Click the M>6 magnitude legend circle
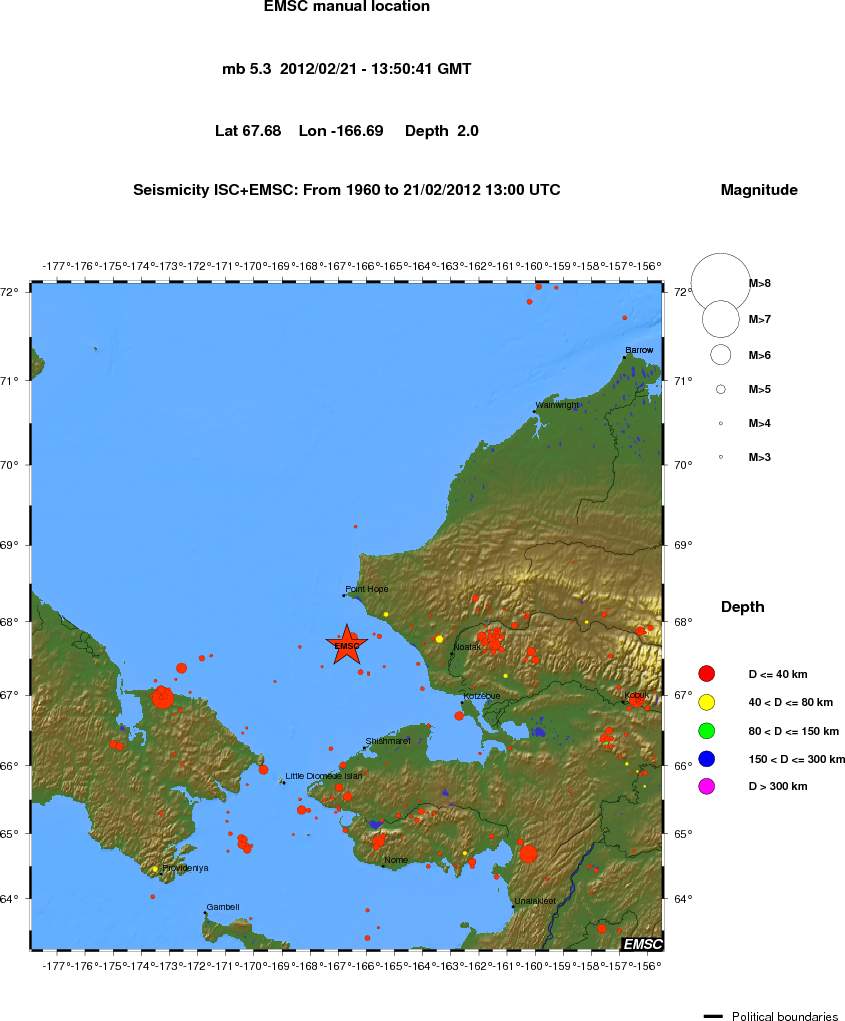This screenshot has width=845, height=1021. coord(721,355)
